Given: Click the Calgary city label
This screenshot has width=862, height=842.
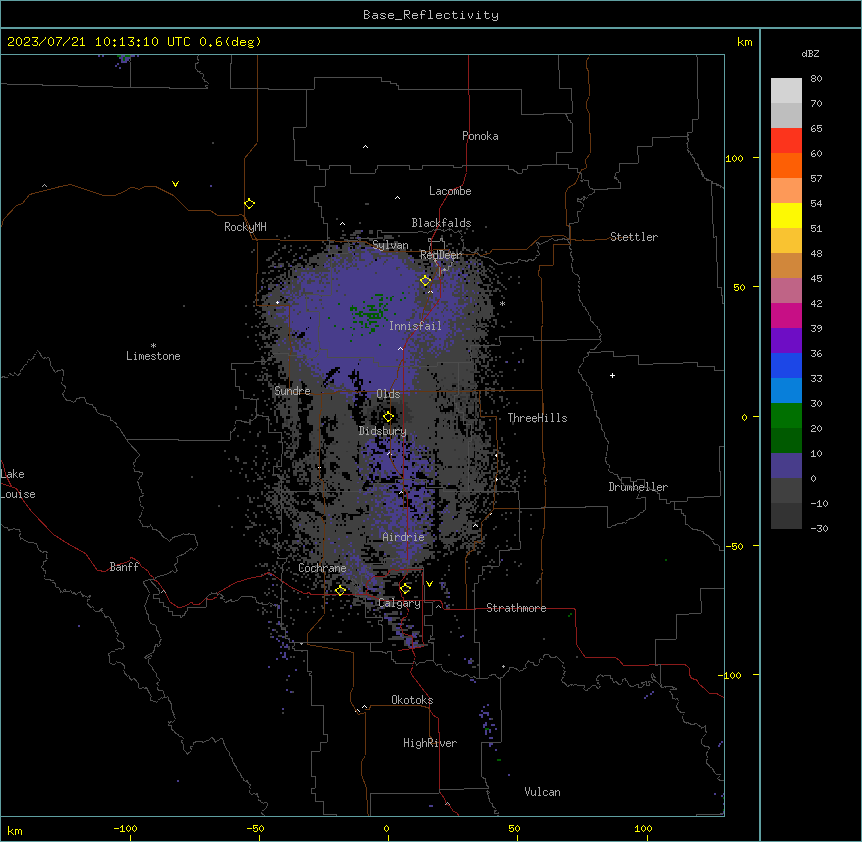Looking at the screenshot, I should pos(399,603).
